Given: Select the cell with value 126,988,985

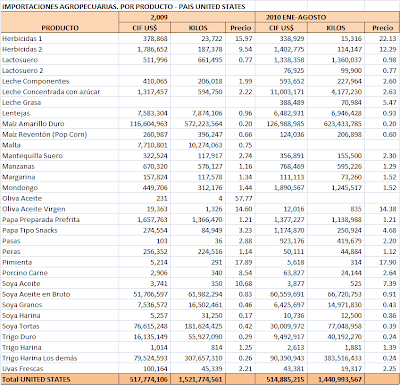Looking at the screenshot, I should tap(281, 124).
